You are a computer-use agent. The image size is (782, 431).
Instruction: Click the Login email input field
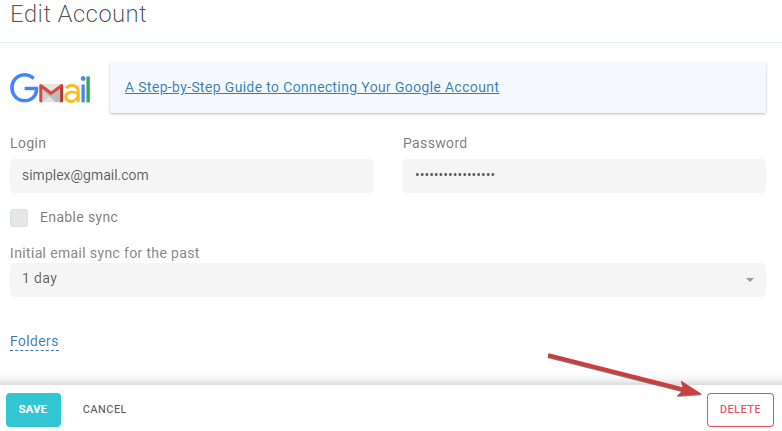[192, 176]
